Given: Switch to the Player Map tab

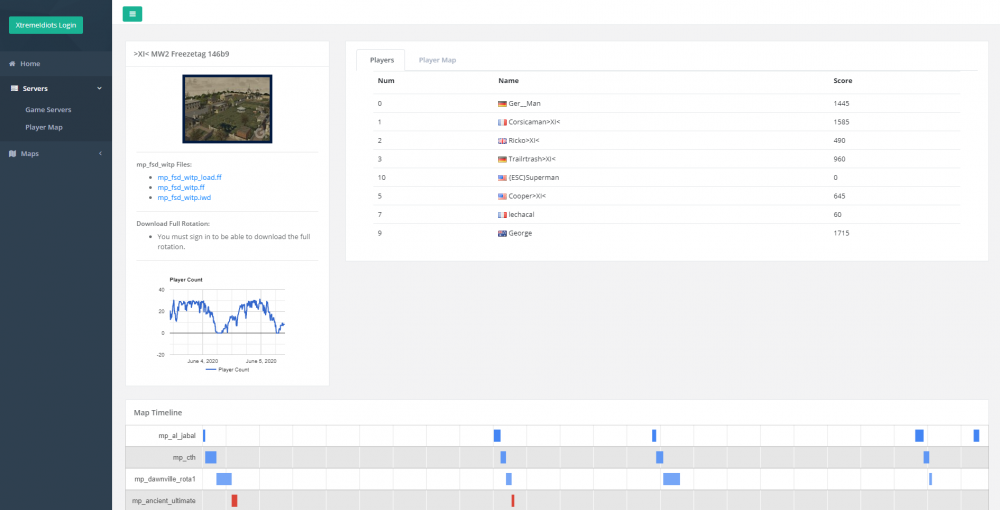Looking at the screenshot, I should pos(437,60).
